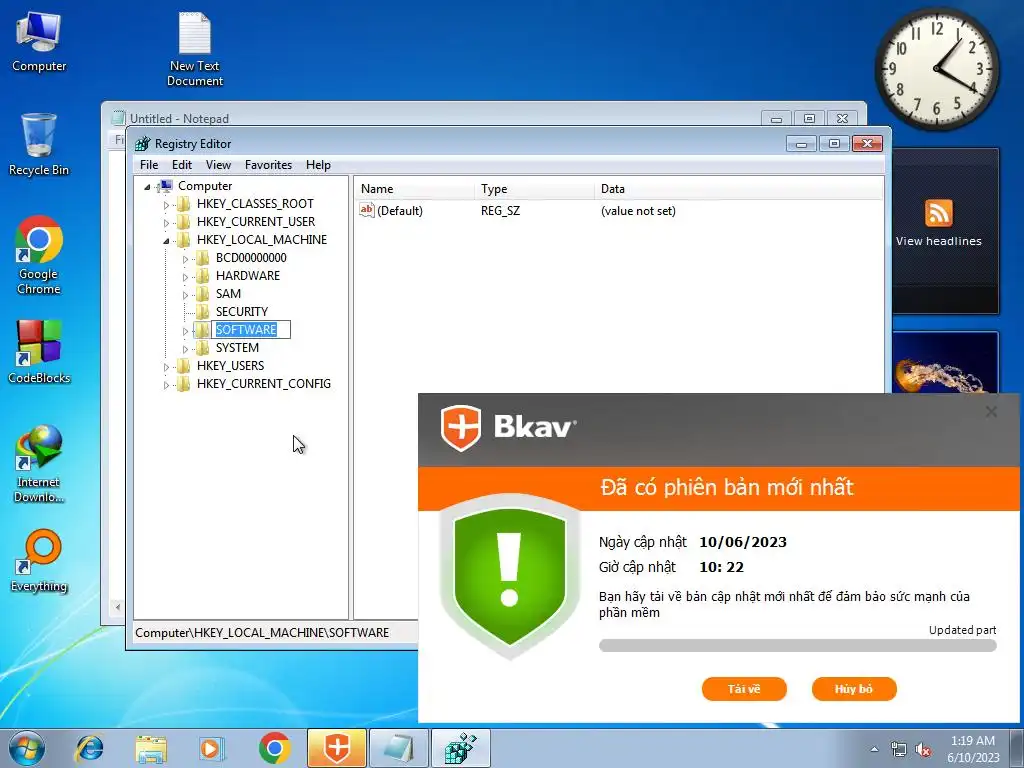This screenshot has height=768, width=1024.
Task: Click the update date 10/06/2023
Action: [743, 541]
